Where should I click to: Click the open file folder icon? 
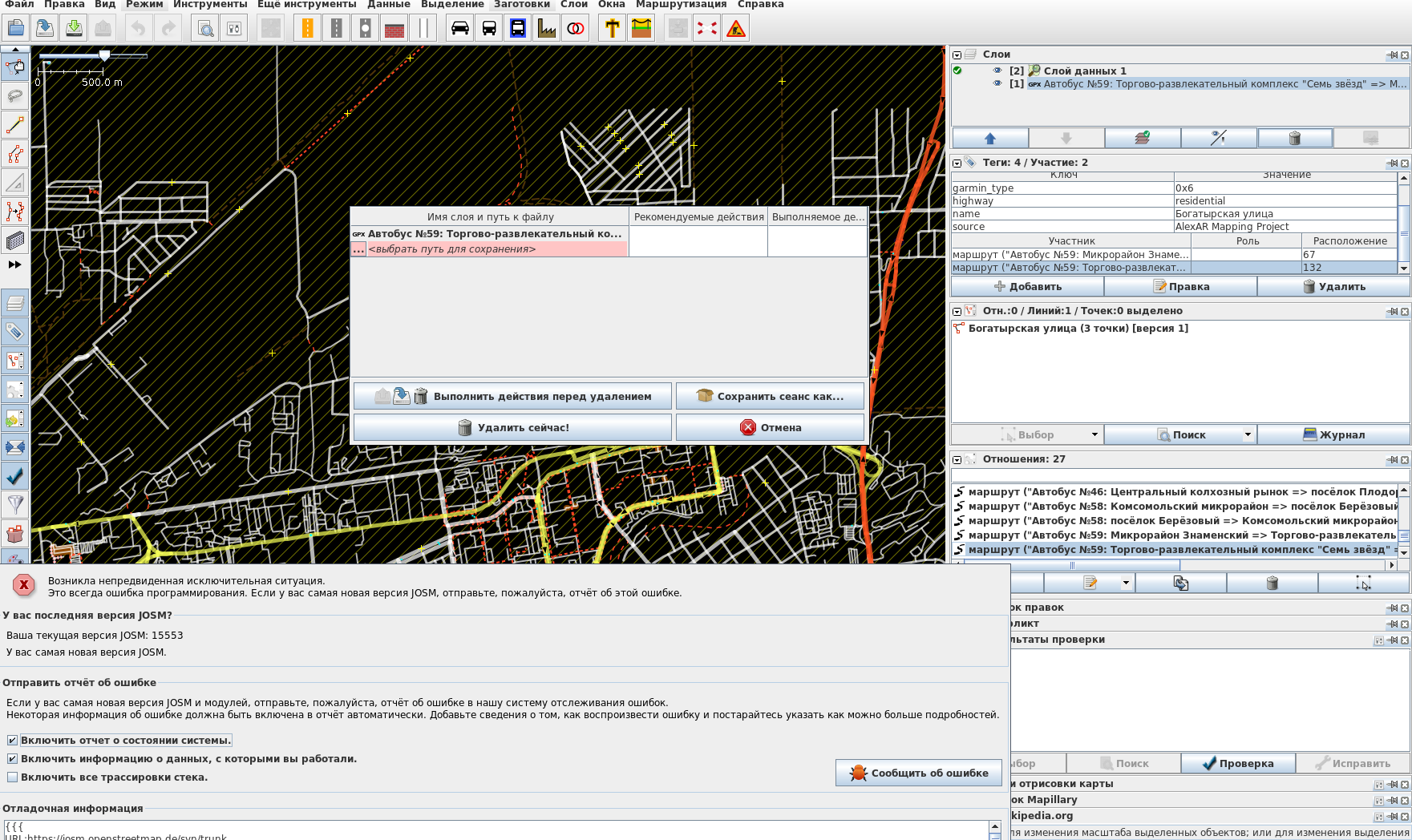click(15, 29)
